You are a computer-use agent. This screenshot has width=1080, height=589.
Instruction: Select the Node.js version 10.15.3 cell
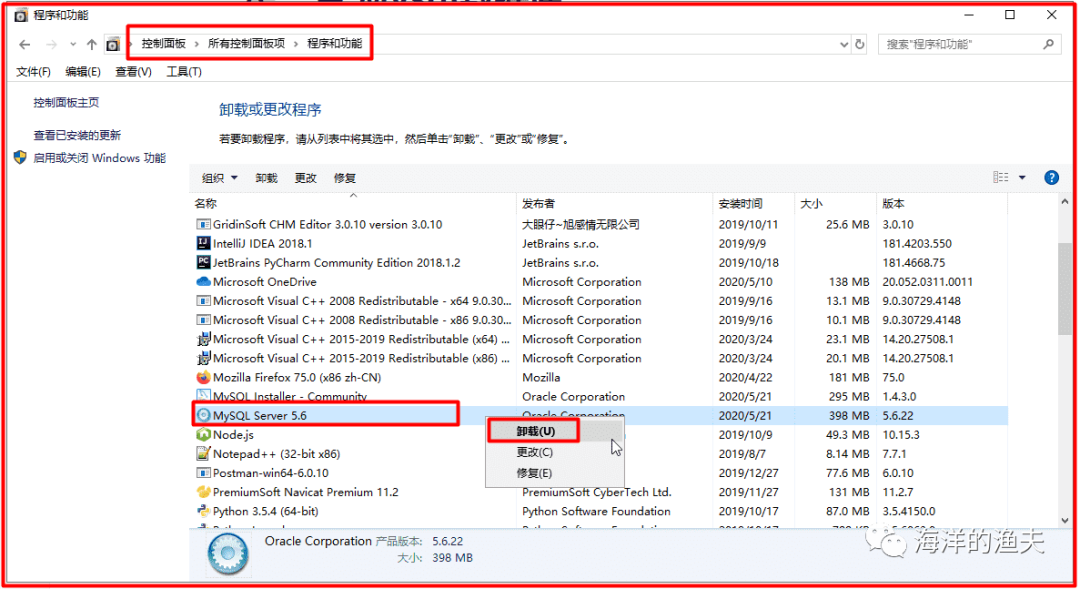(901, 435)
